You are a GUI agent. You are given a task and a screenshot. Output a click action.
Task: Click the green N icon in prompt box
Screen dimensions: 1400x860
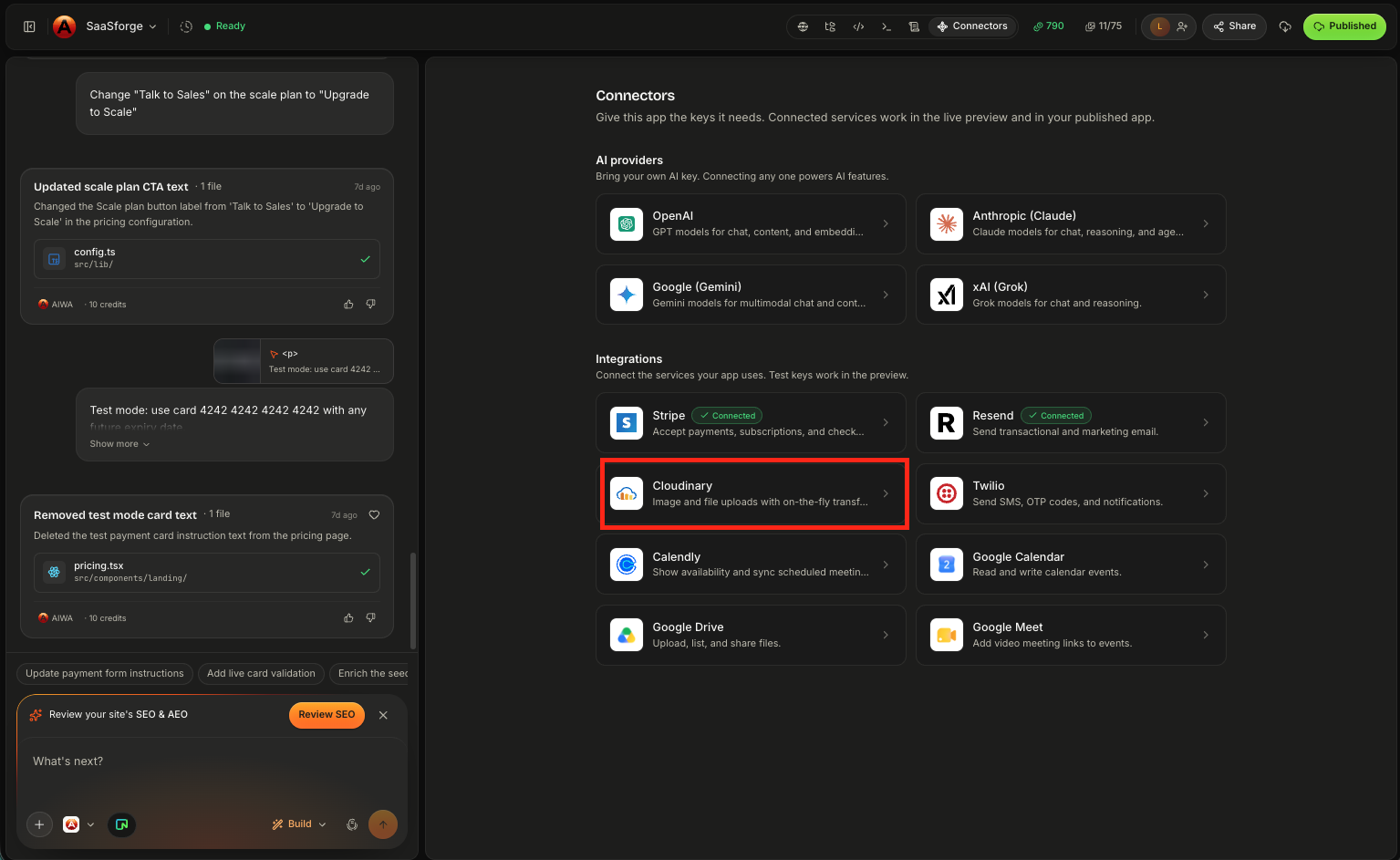121,824
